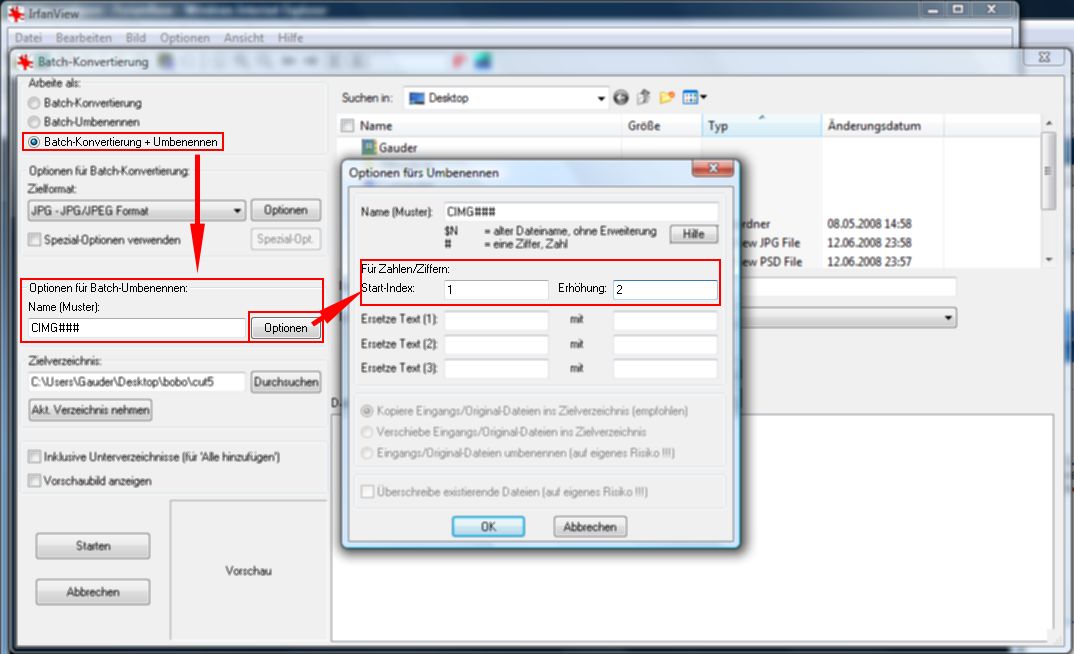Click Akt. Verzeichnis nehmen button

90,410
